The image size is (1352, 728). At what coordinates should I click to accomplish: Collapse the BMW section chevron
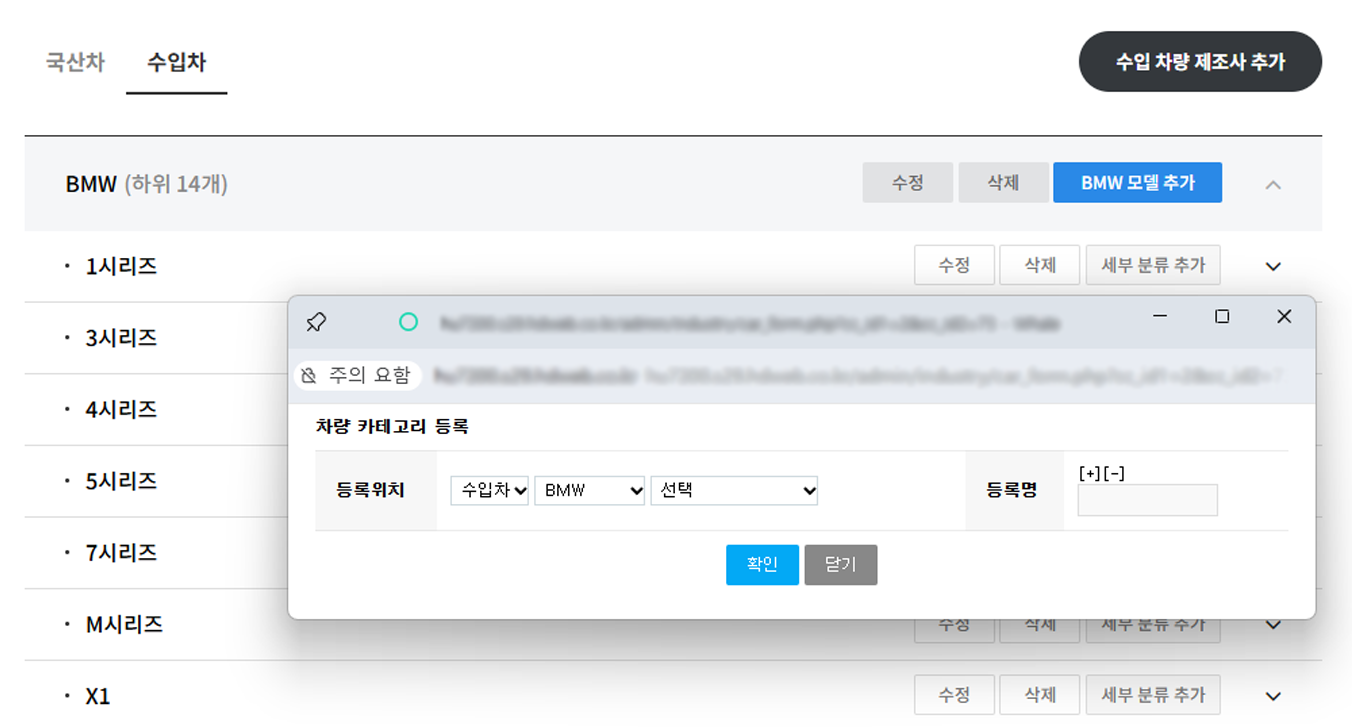tap(1273, 184)
